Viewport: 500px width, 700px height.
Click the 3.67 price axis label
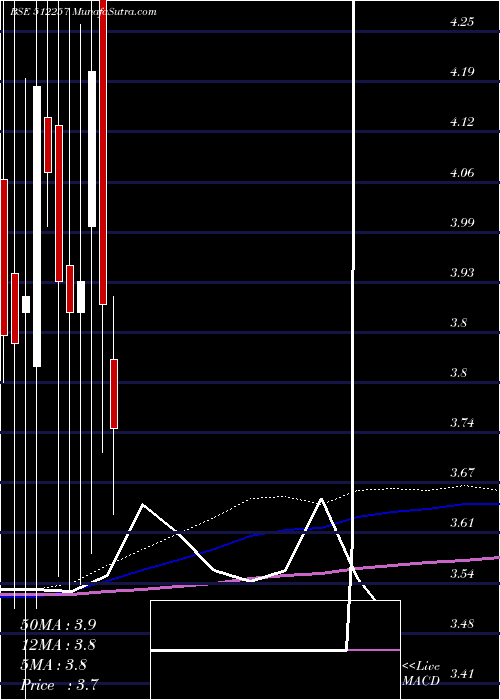pos(462,473)
